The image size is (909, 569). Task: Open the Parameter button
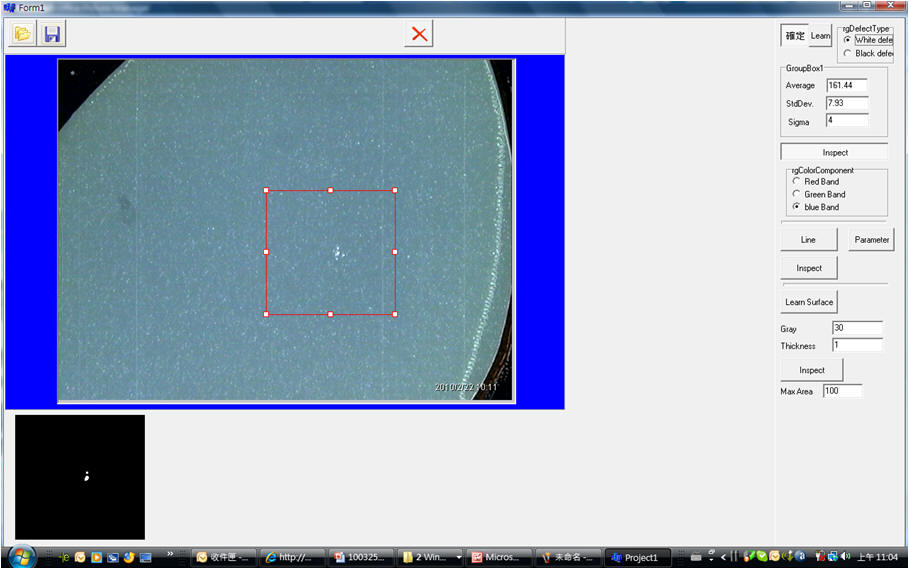point(871,239)
